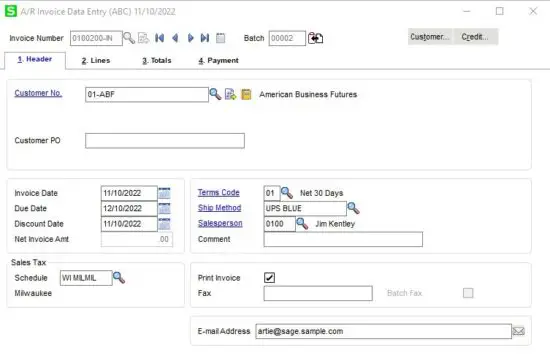Follow the Customer No. link

pyautogui.click(x=38, y=93)
